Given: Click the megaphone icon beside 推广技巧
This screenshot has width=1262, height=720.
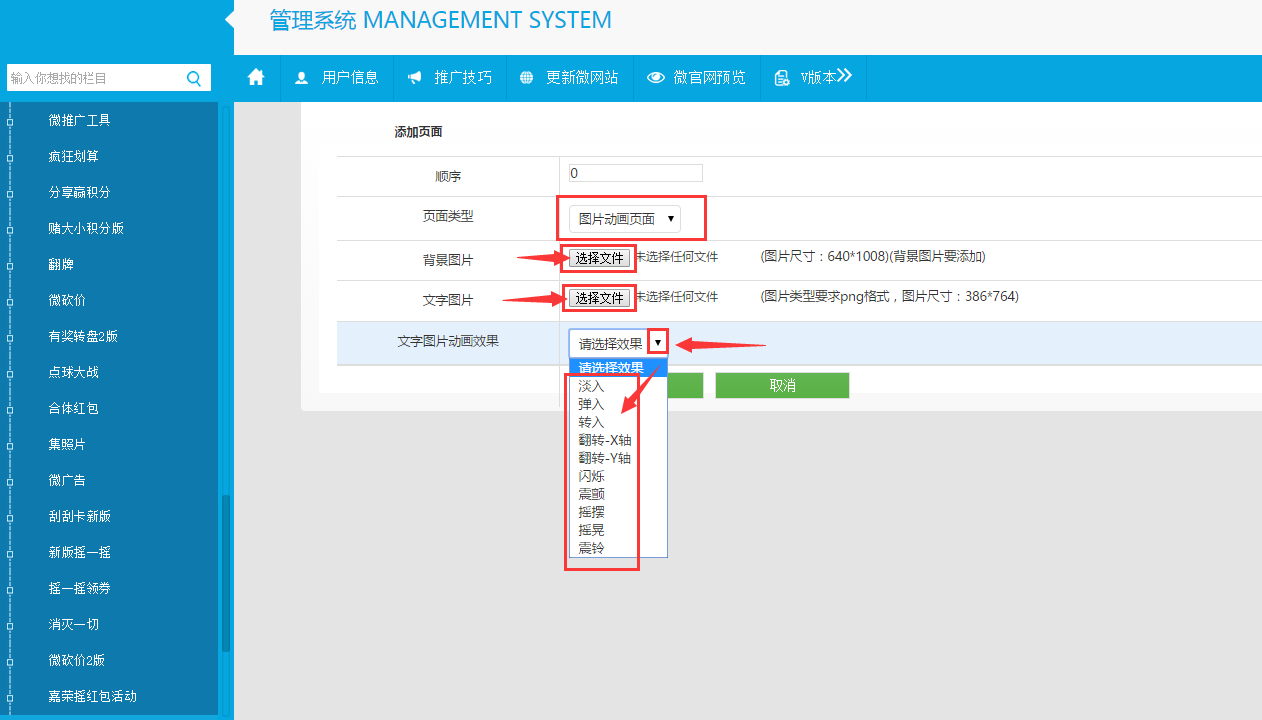Looking at the screenshot, I should click(x=414, y=78).
